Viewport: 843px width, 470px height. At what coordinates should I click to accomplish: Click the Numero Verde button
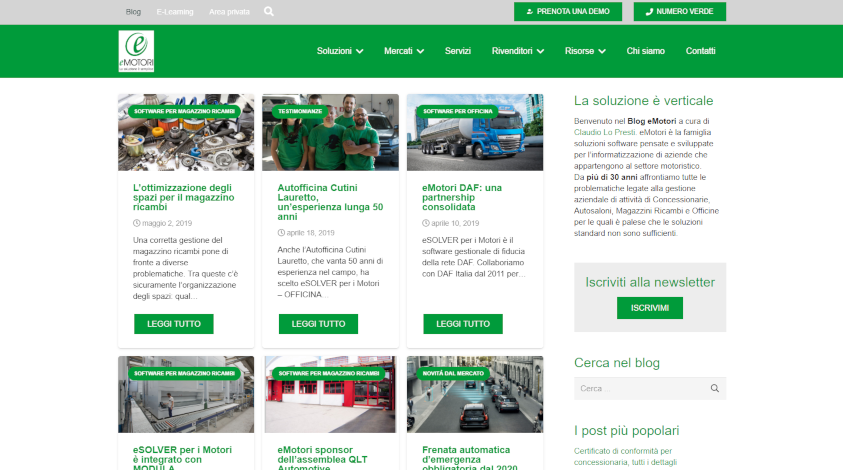680,11
